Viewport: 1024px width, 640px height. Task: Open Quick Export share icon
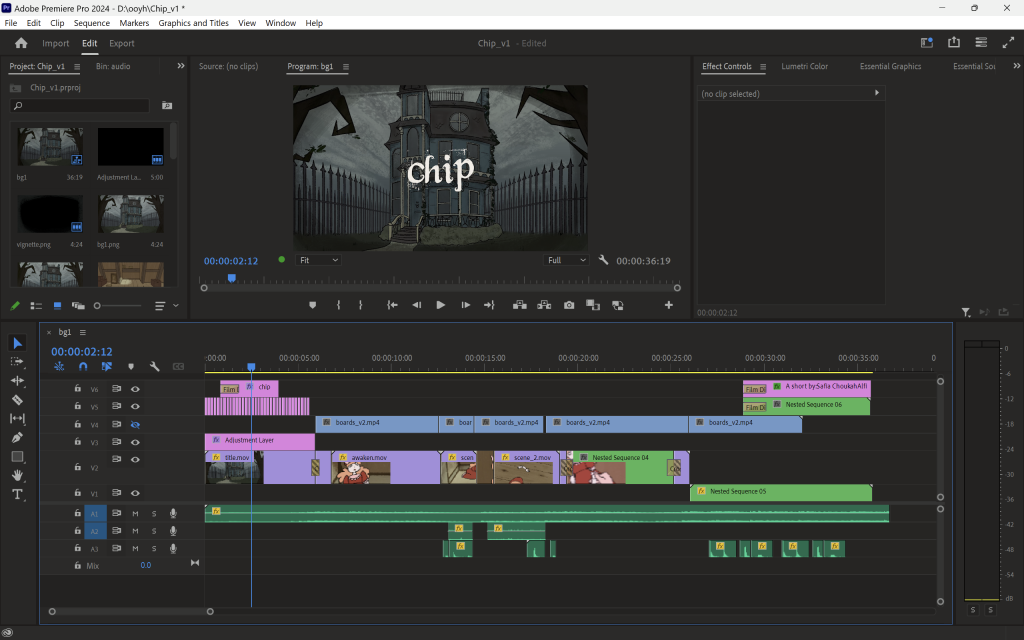point(954,42)
